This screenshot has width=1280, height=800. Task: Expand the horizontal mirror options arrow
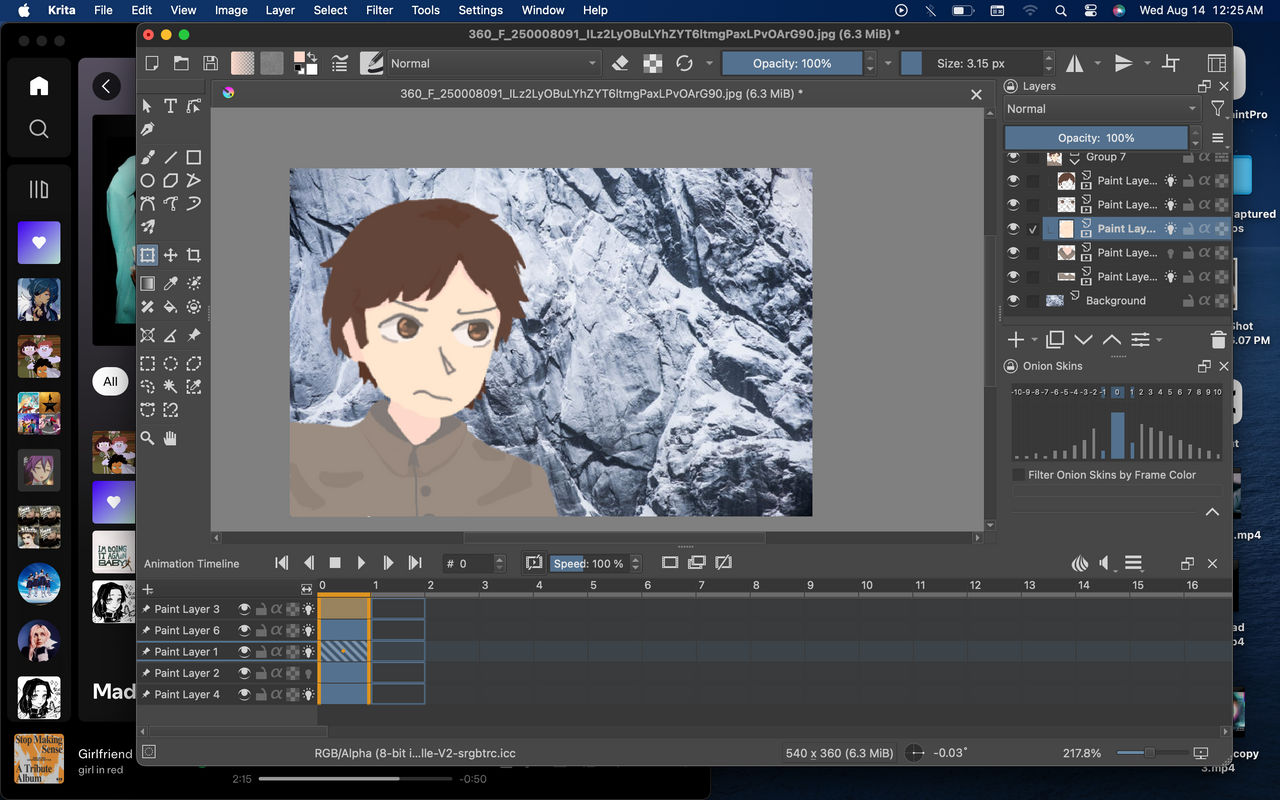(x=1097, y=63)
